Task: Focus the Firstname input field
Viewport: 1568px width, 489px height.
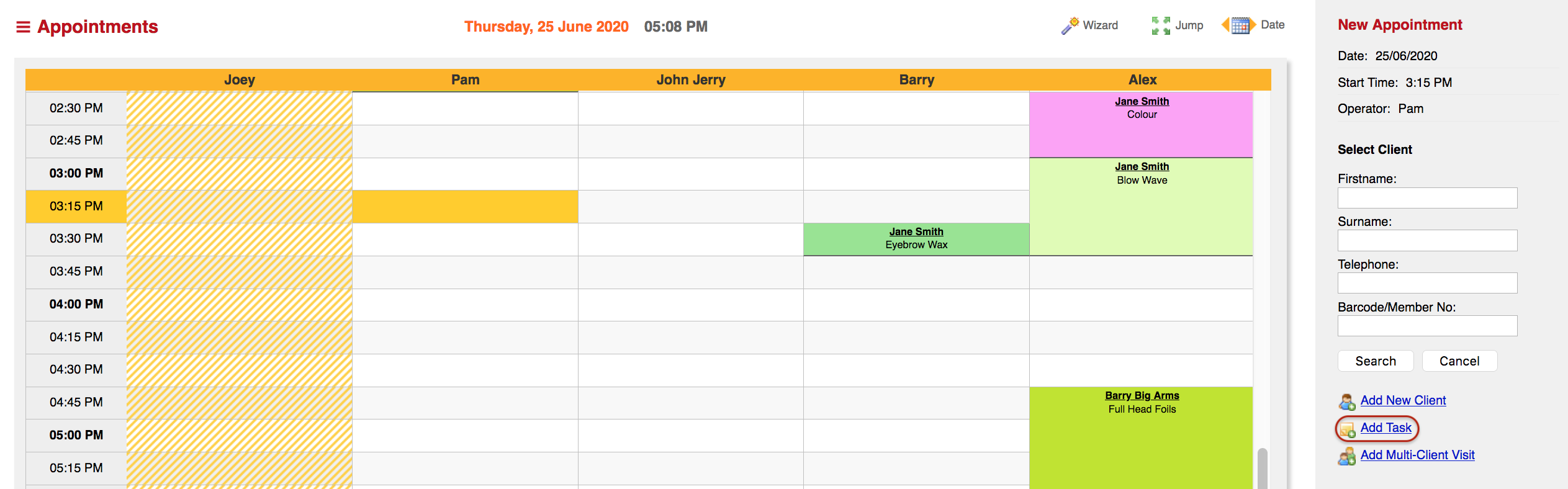Action: point(1427,198)
